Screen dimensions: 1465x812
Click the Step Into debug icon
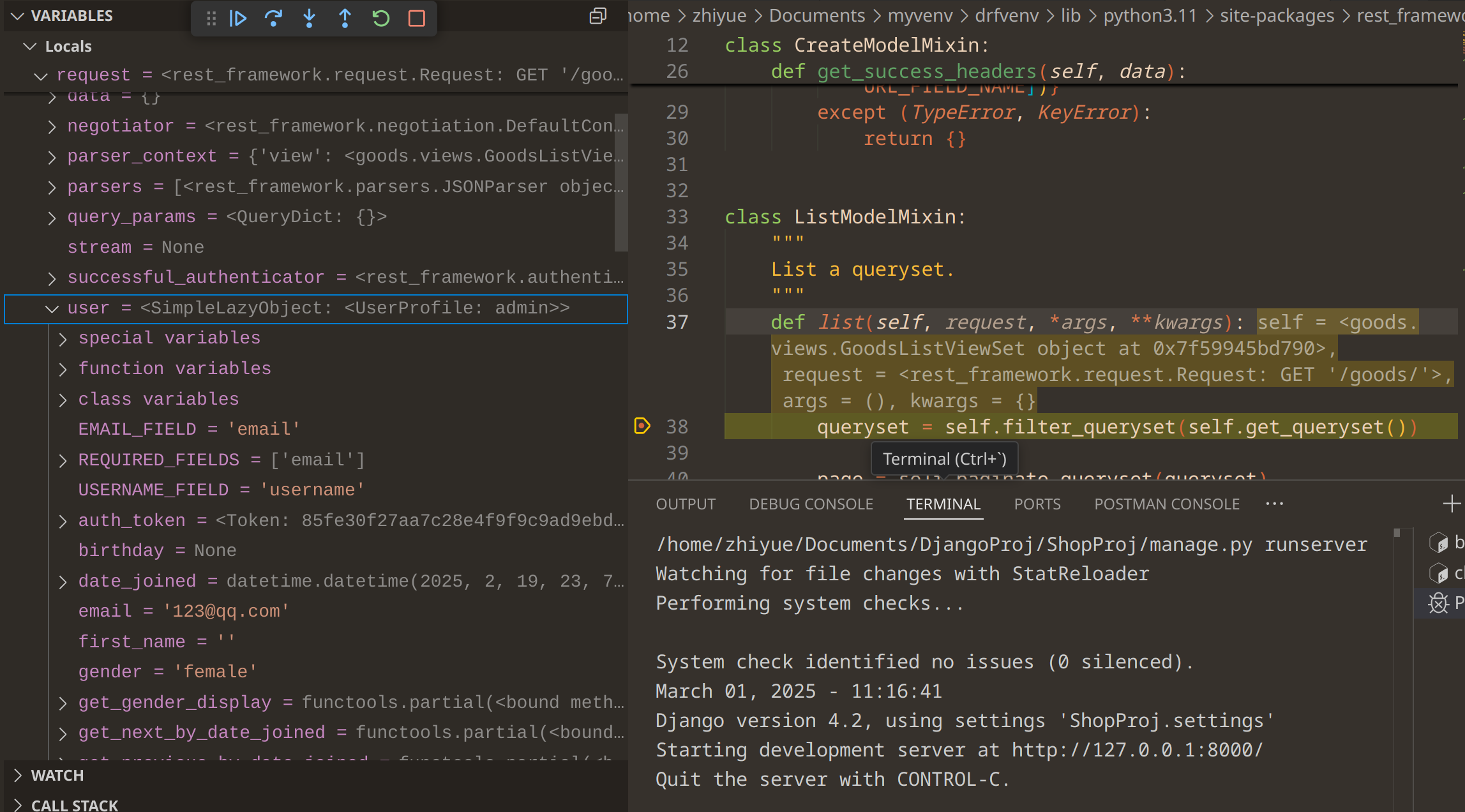310,18
